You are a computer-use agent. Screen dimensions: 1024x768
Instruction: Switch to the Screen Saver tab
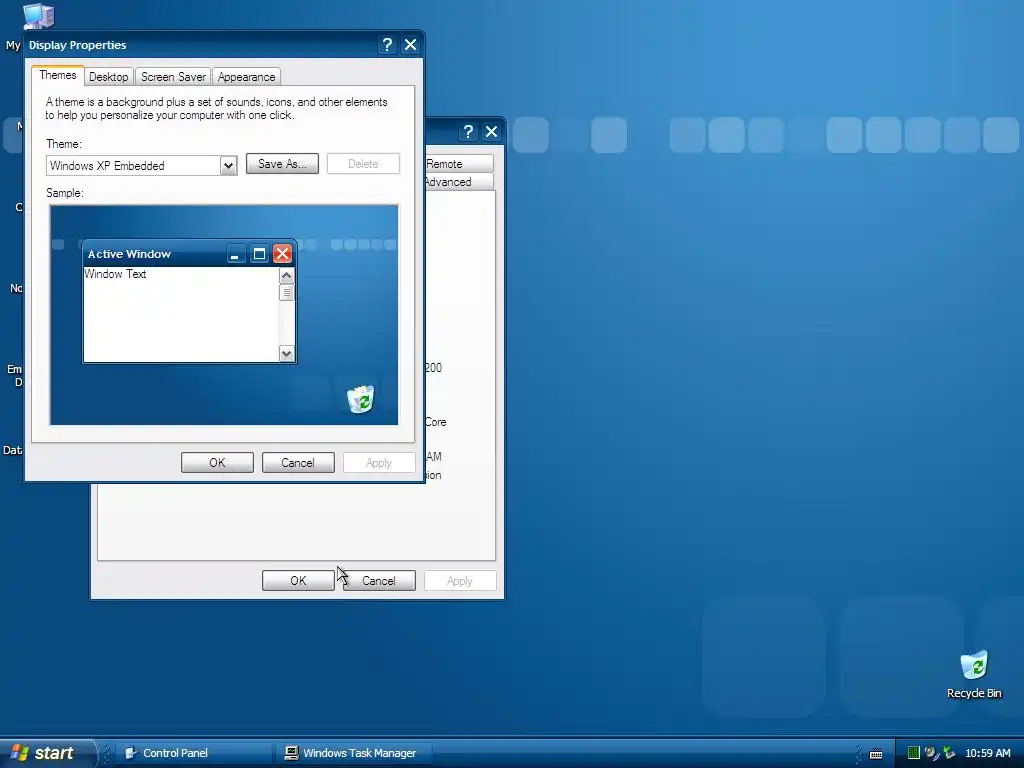[173, 77]
